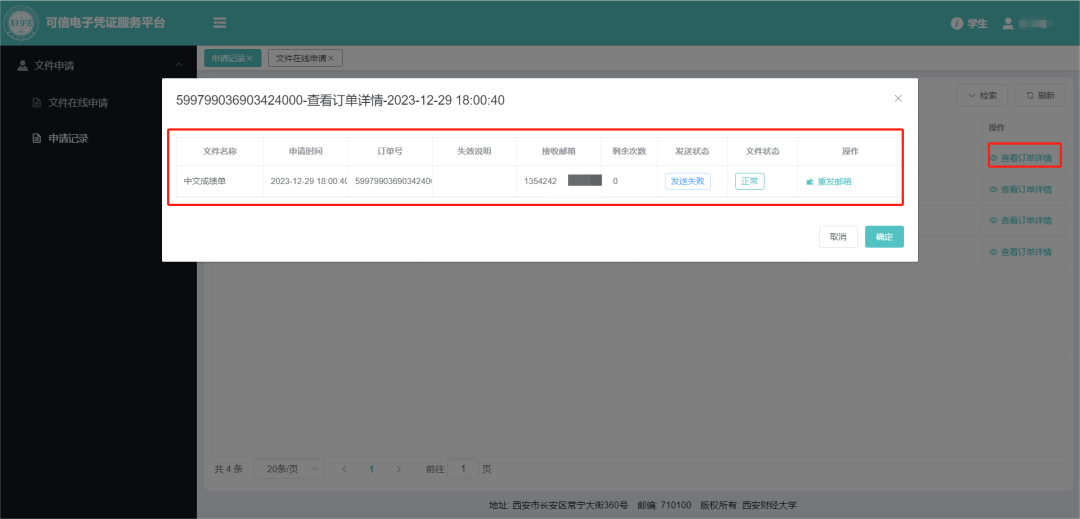This screenshot has width=1080, height=519.
Task: Select page number 1 in pagination
Action: [371, 469]
